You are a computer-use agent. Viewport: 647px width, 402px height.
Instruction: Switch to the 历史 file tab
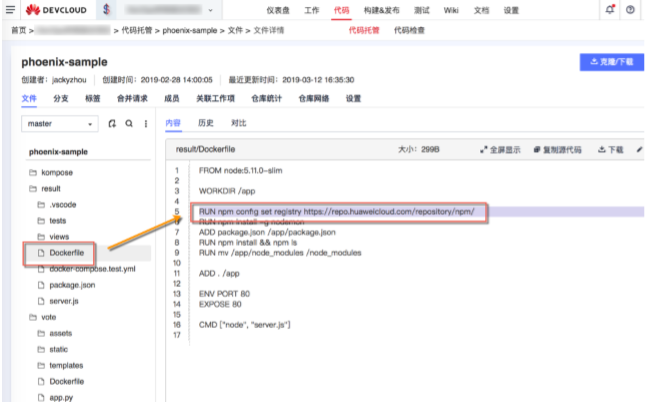click(x=205, y=123)
